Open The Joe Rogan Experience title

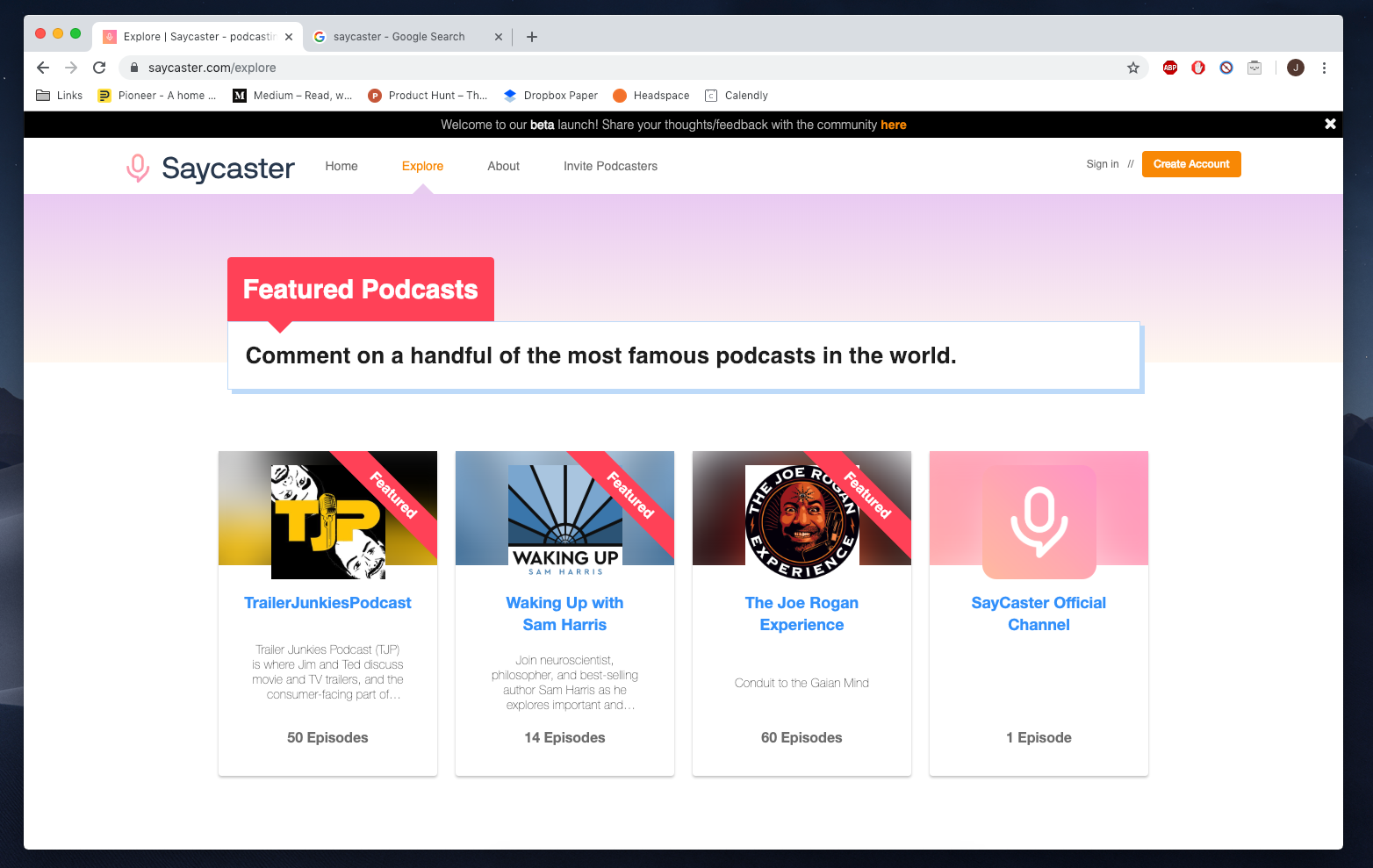[x=802, y=613]
